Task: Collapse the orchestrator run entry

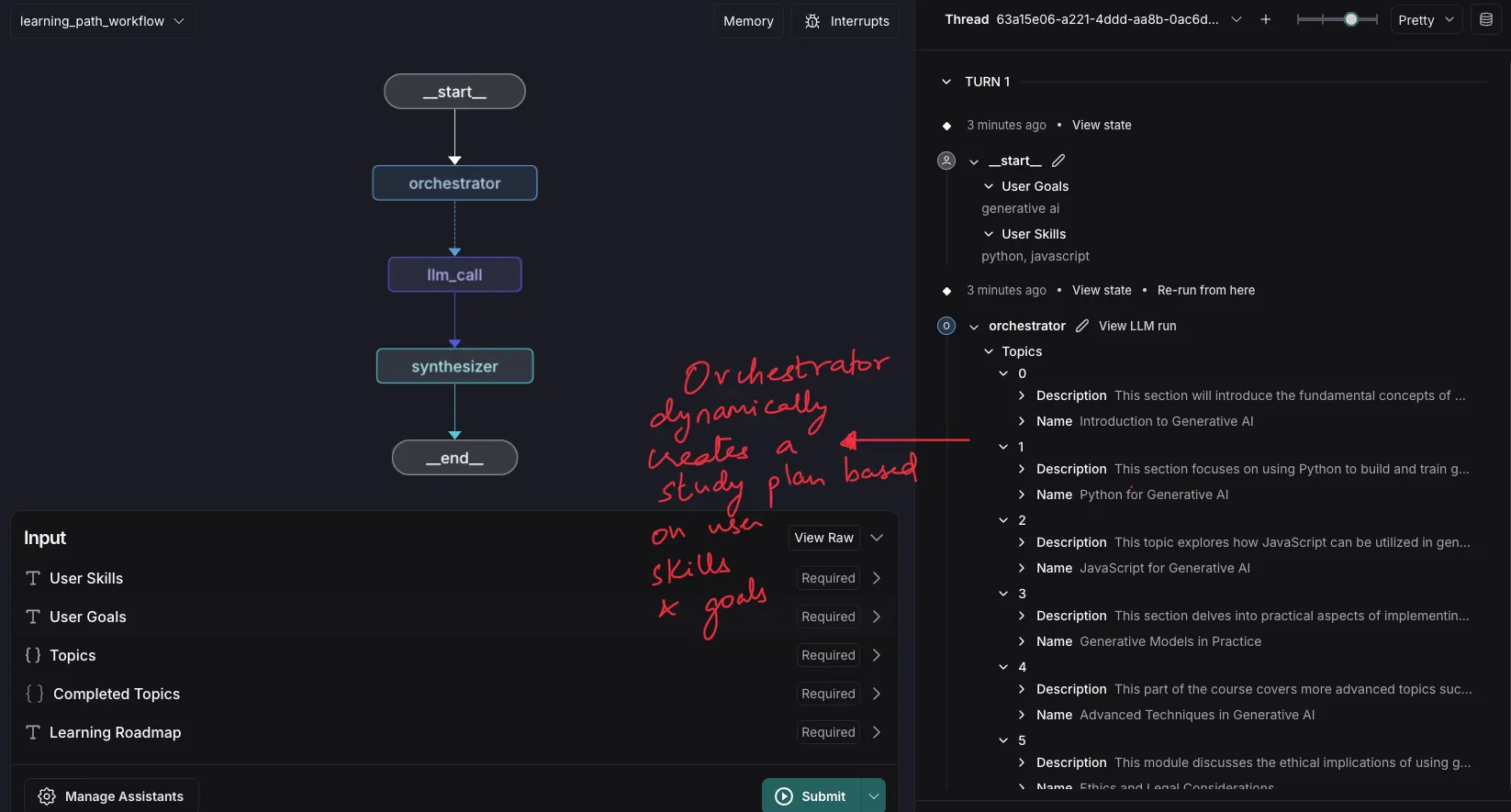Action: 974,327
